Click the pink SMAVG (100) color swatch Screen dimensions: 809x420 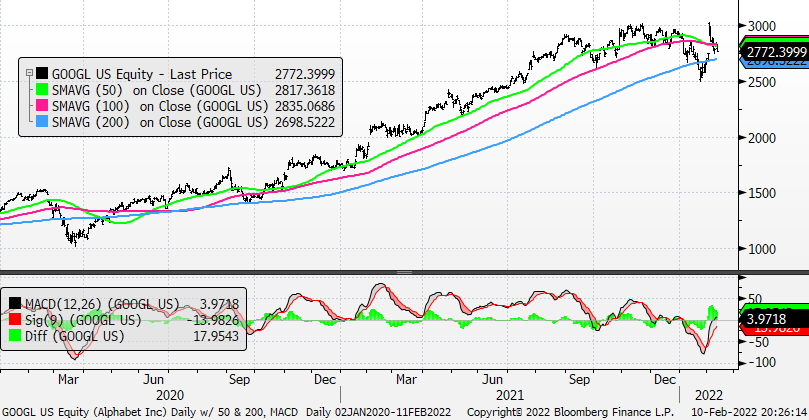pos(42,106)
